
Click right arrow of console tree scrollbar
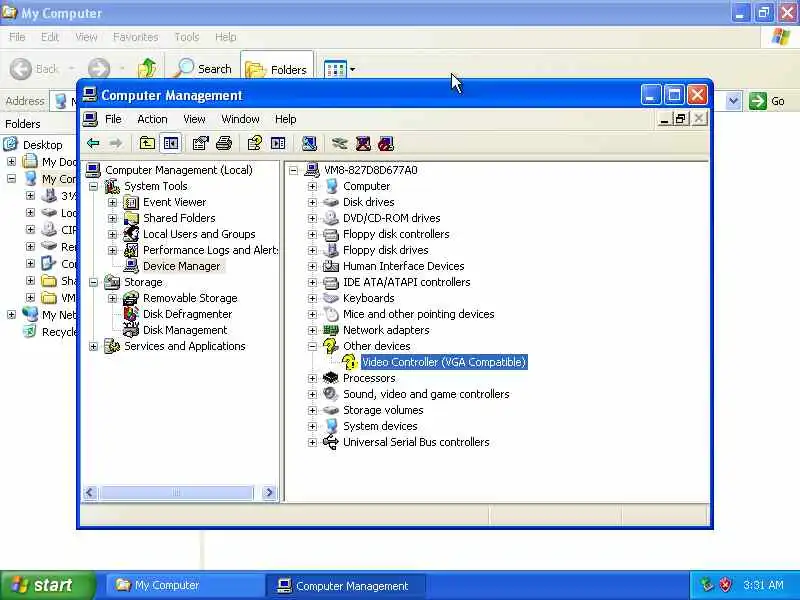point(269,492)
